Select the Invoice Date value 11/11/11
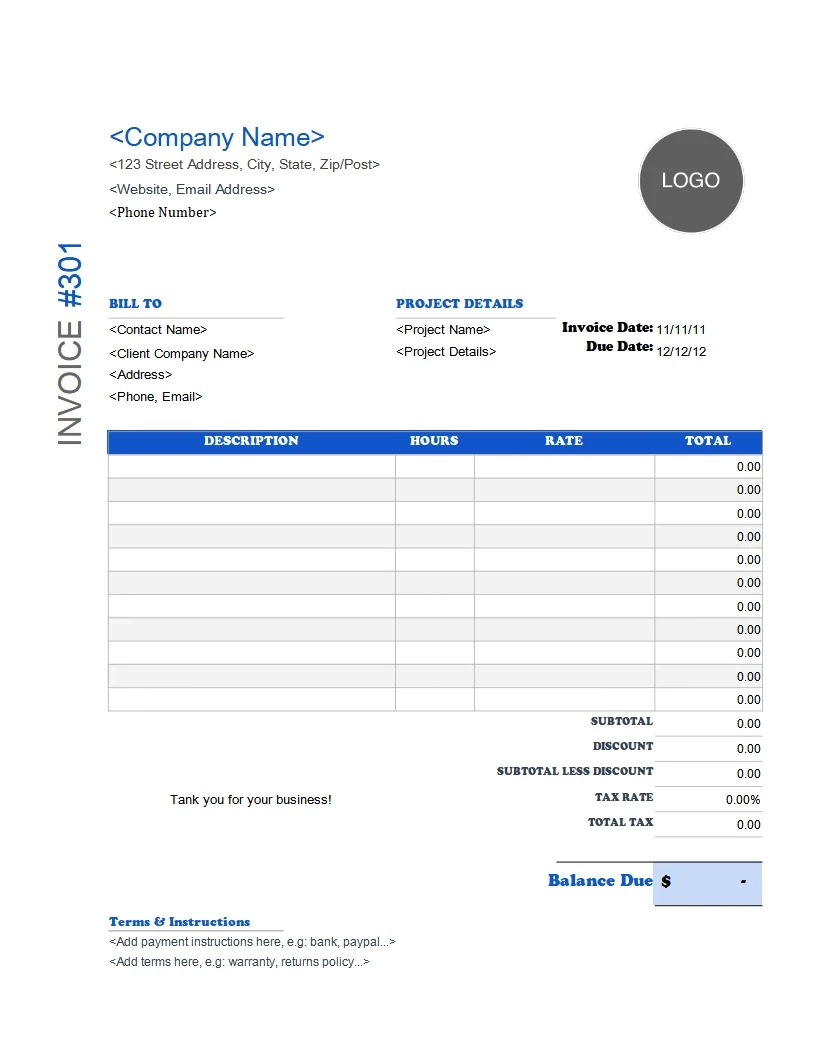This screenshot has height=1057, width=817. [681, 327]
